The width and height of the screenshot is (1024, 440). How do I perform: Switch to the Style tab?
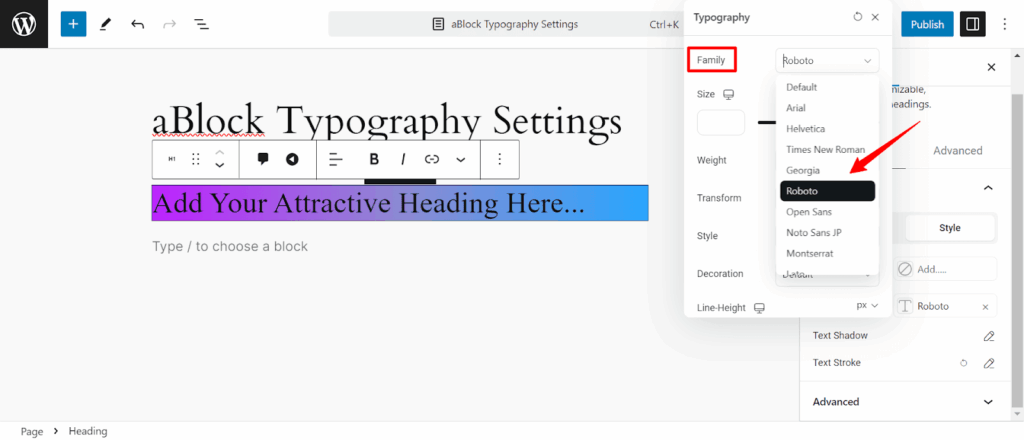tap(950, 228)
